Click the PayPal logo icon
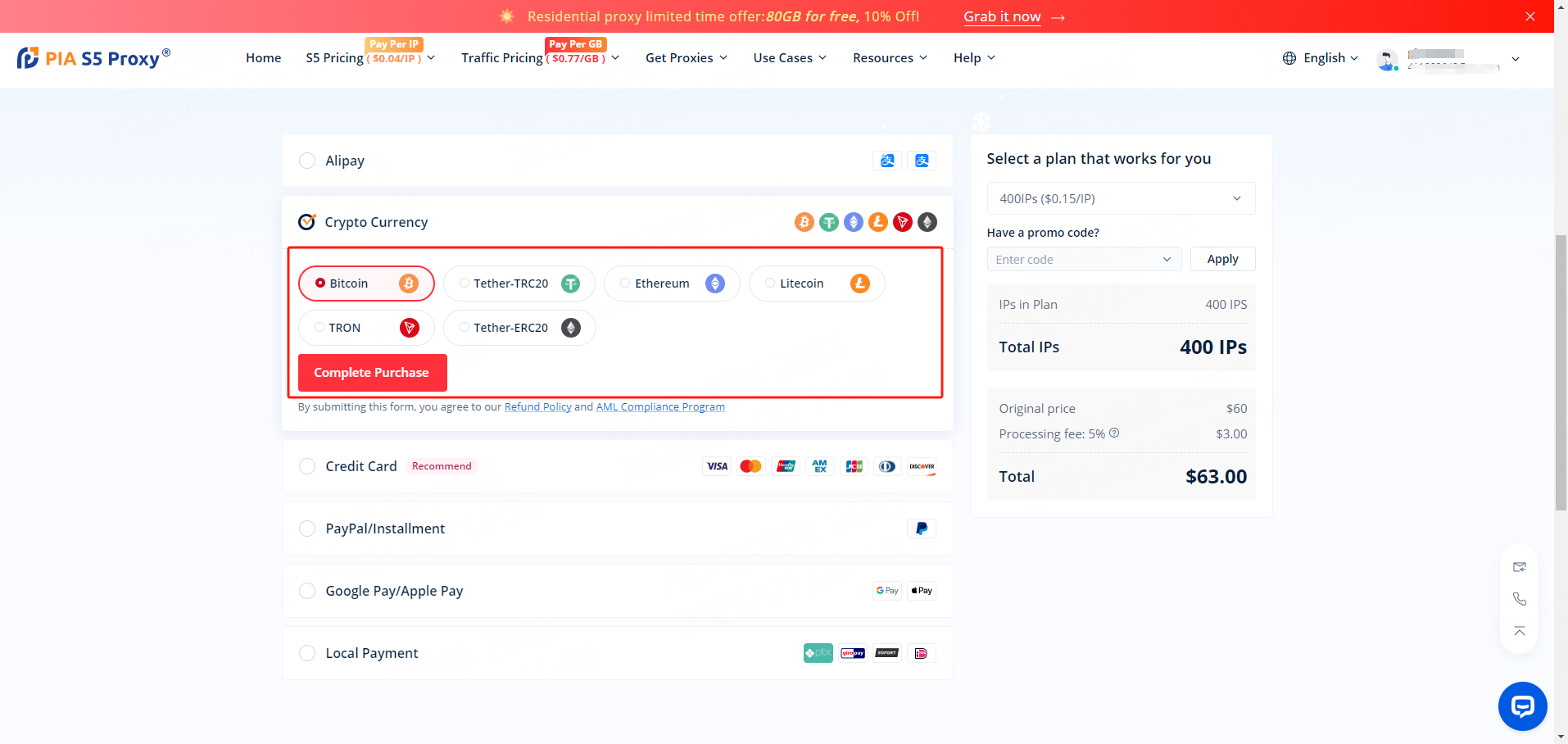Viewport: 1568px width, 744px height. point(921,529)
